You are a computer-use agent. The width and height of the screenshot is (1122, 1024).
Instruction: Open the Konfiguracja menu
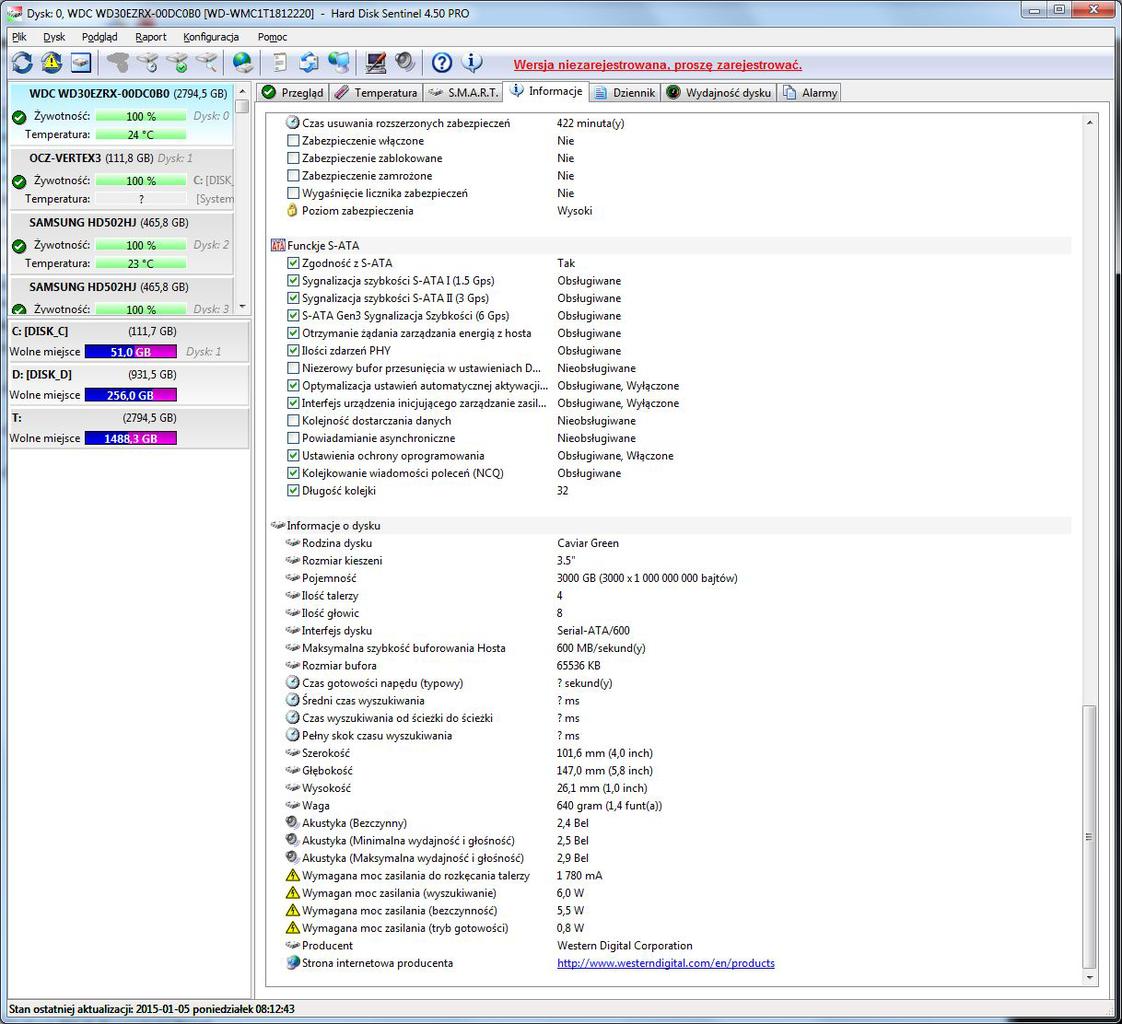[211, 37]
